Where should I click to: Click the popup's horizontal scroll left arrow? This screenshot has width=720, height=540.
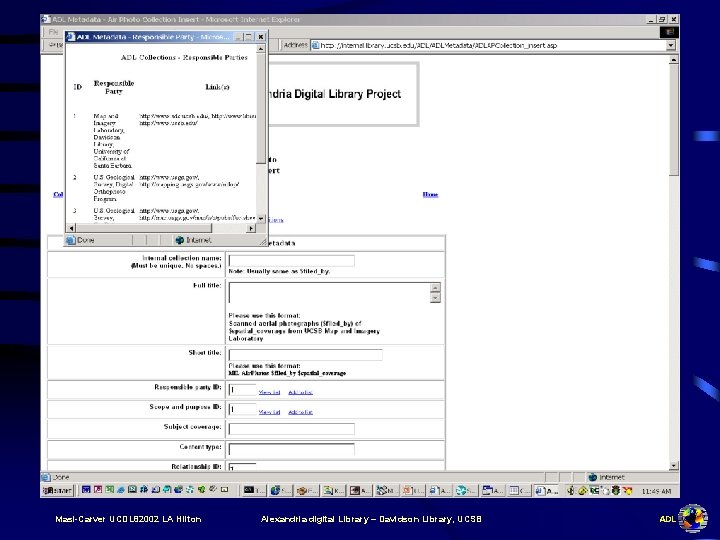[x=71, y=228]
